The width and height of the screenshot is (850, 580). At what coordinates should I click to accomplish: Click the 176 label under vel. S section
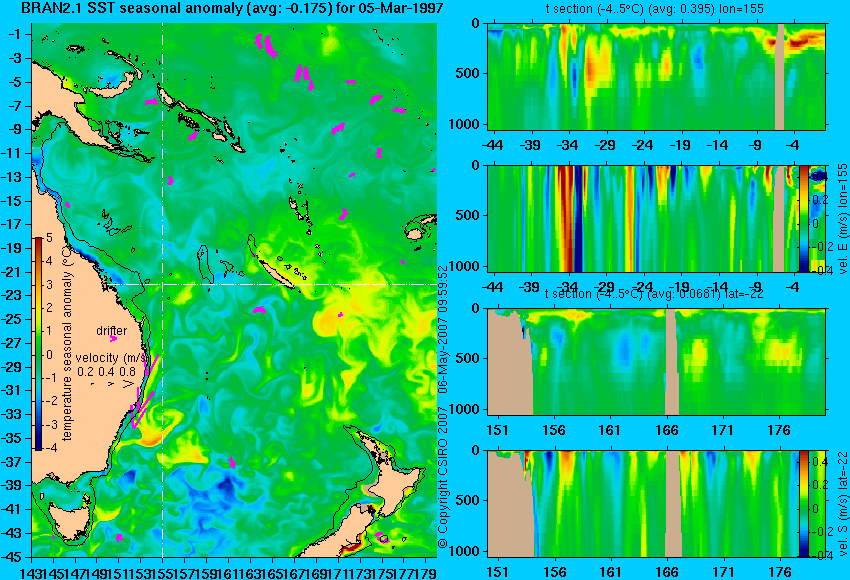click(x=780, y=572)
